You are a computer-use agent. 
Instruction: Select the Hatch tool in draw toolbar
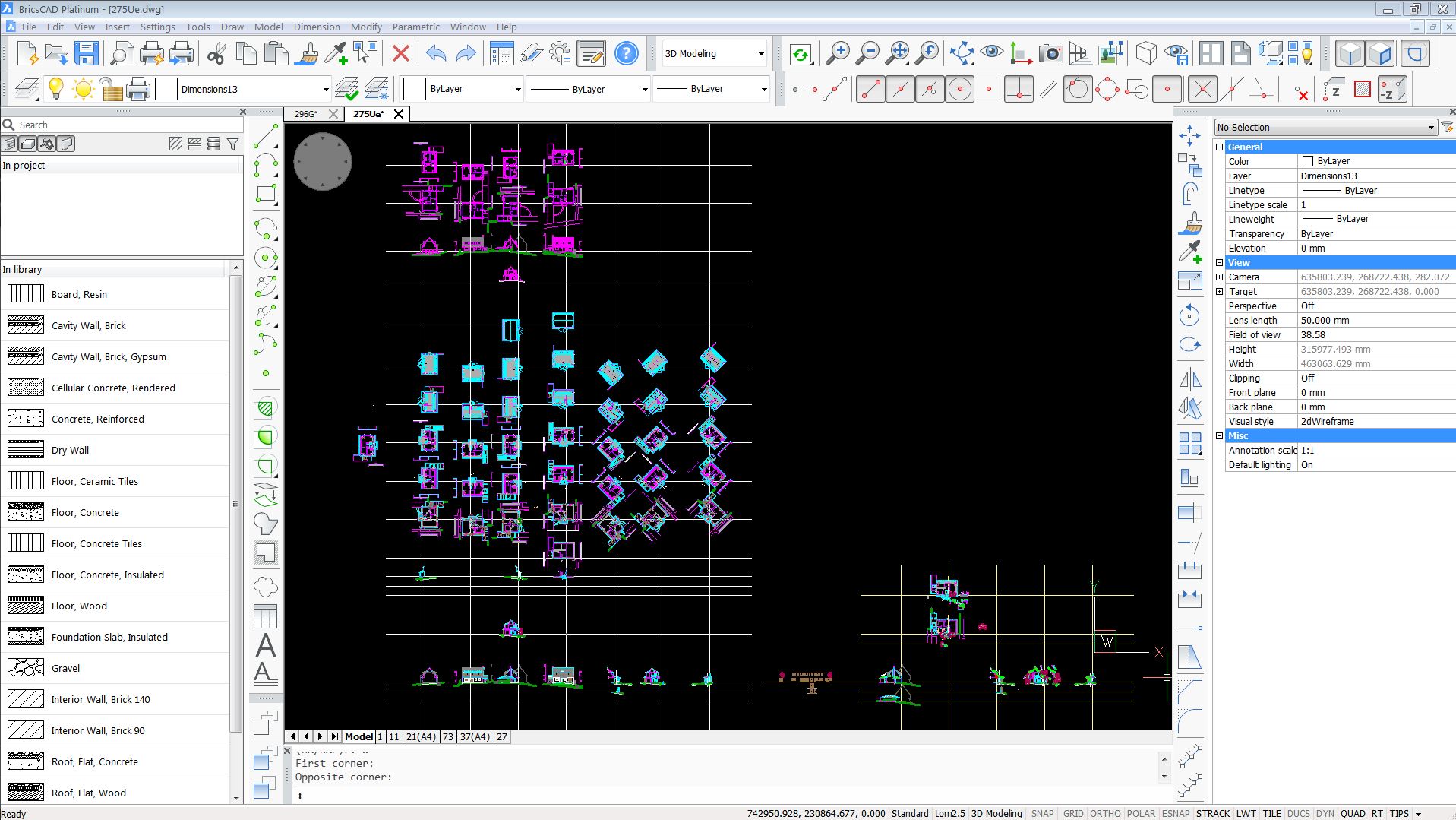pyautogui.click(x=265, y=409)
